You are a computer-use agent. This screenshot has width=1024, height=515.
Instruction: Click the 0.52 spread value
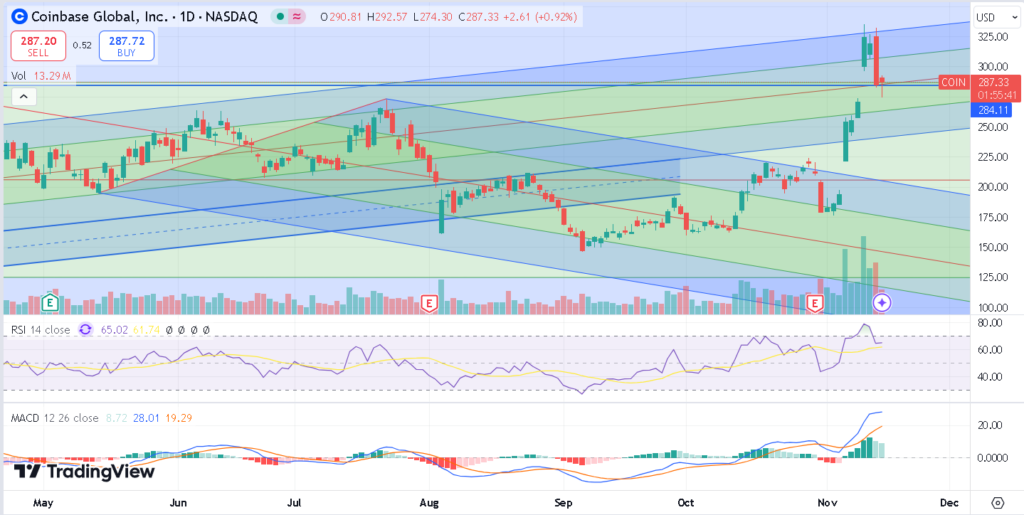[82, 46]
